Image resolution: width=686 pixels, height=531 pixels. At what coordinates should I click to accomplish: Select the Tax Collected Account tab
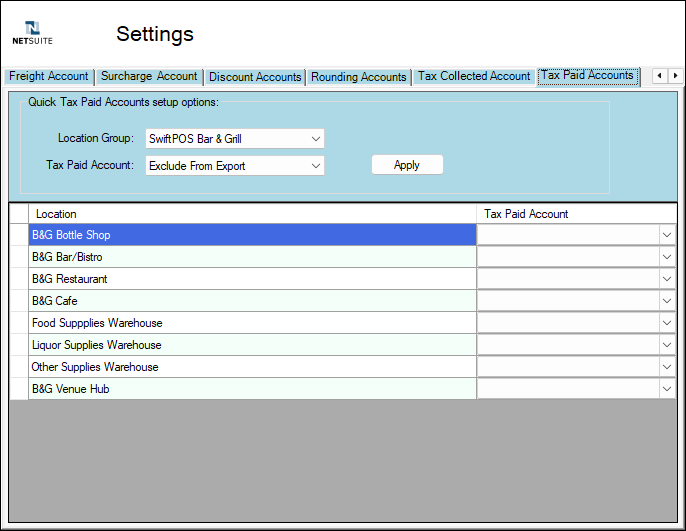[x=473, y=77]
